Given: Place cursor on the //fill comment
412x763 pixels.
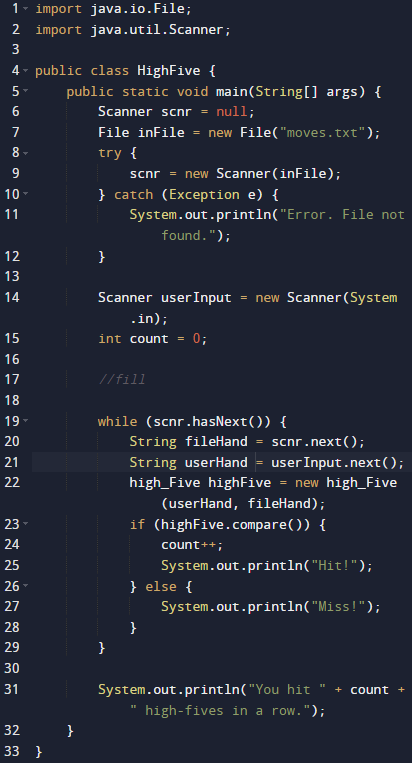Looking at the screenshot, I should [122, 380].
